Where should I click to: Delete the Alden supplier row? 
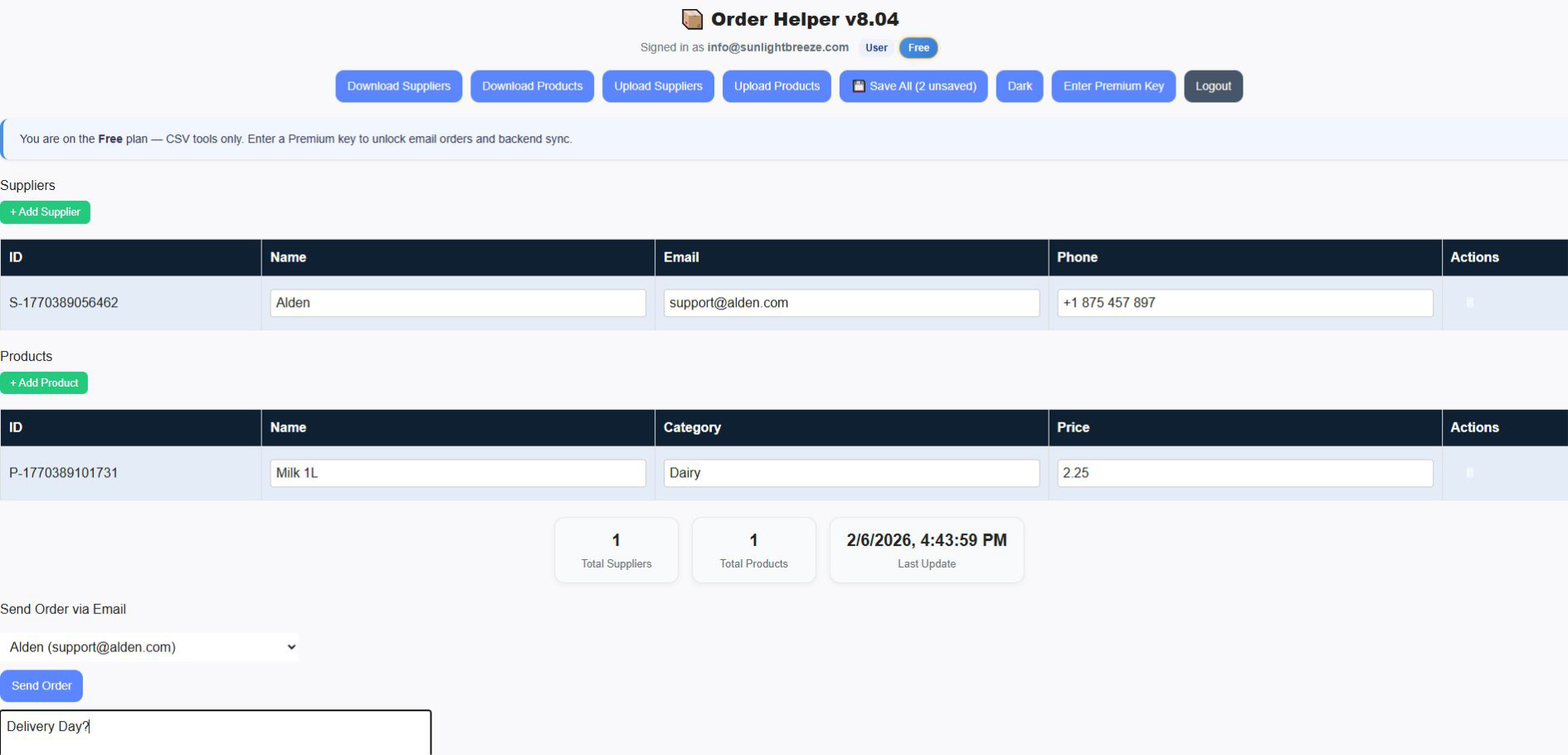click(1469, 303)
